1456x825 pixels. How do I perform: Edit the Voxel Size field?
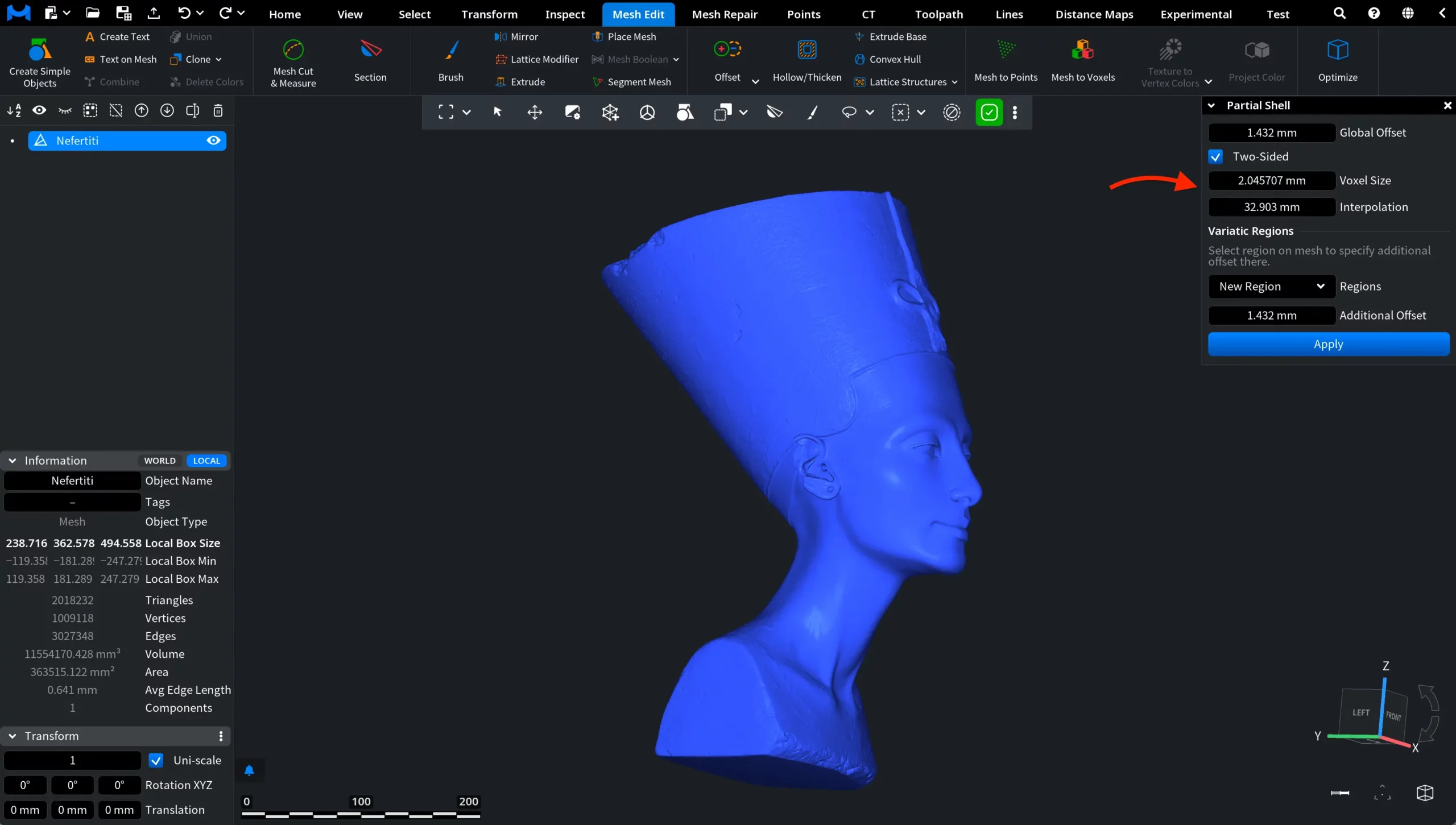1272,180
